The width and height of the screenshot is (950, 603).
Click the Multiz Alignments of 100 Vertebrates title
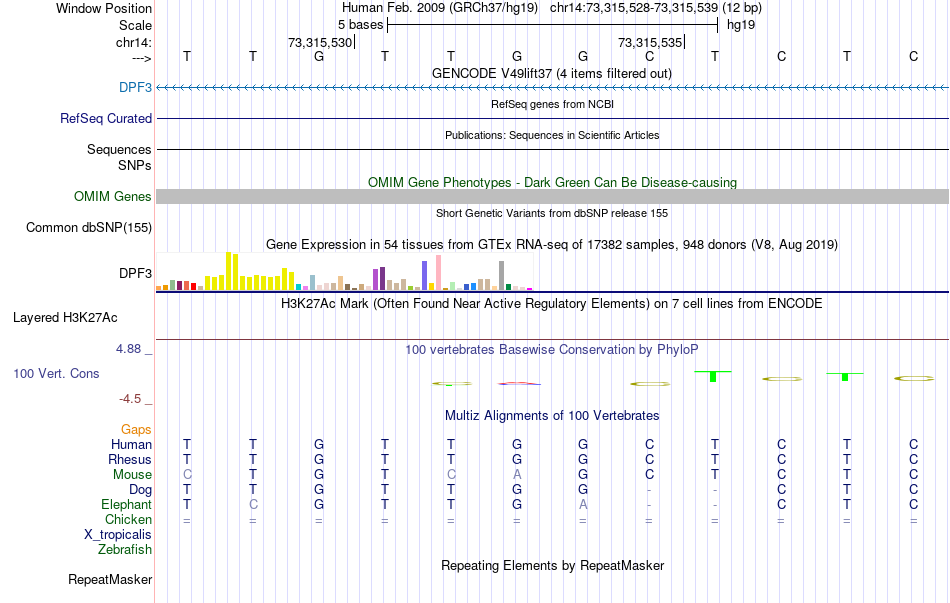tap(552, 416)
